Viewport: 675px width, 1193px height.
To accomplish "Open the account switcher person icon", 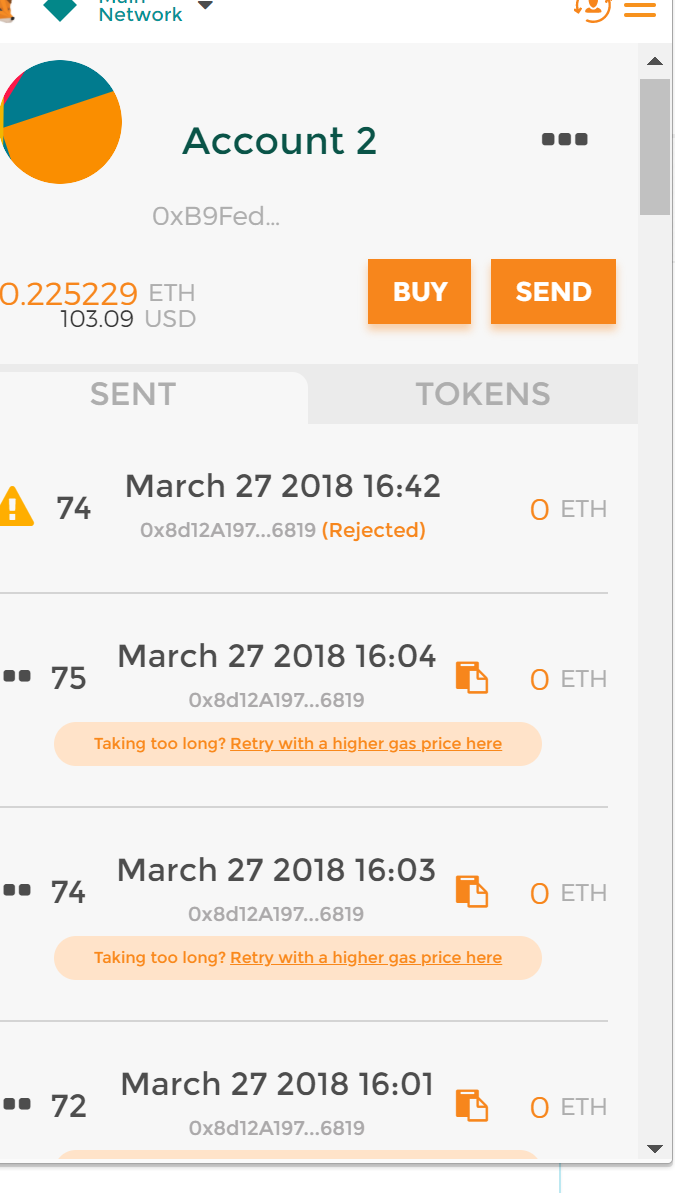I will click(x=594, y=9).
